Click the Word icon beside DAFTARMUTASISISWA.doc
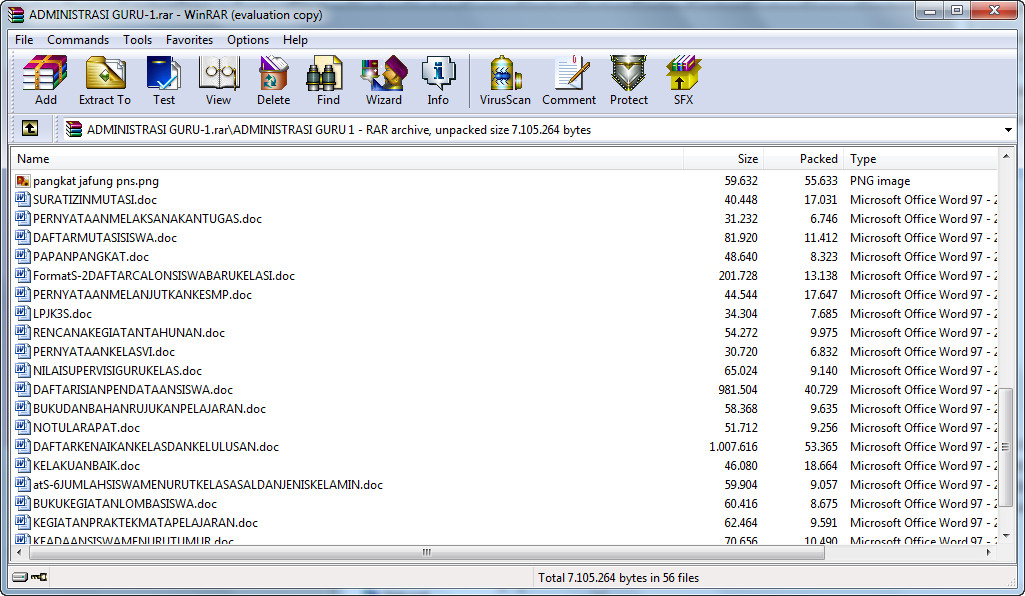The height and width of the screenshot is (596, 1025). click(23, 238)
